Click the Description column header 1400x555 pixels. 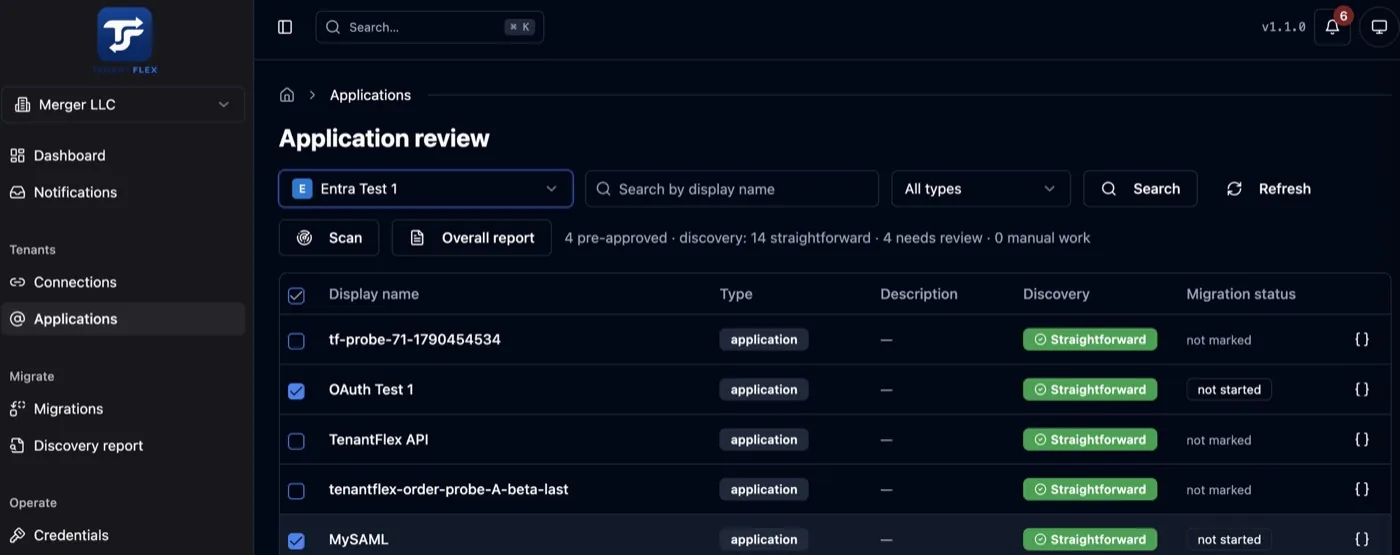pos(919,294)
